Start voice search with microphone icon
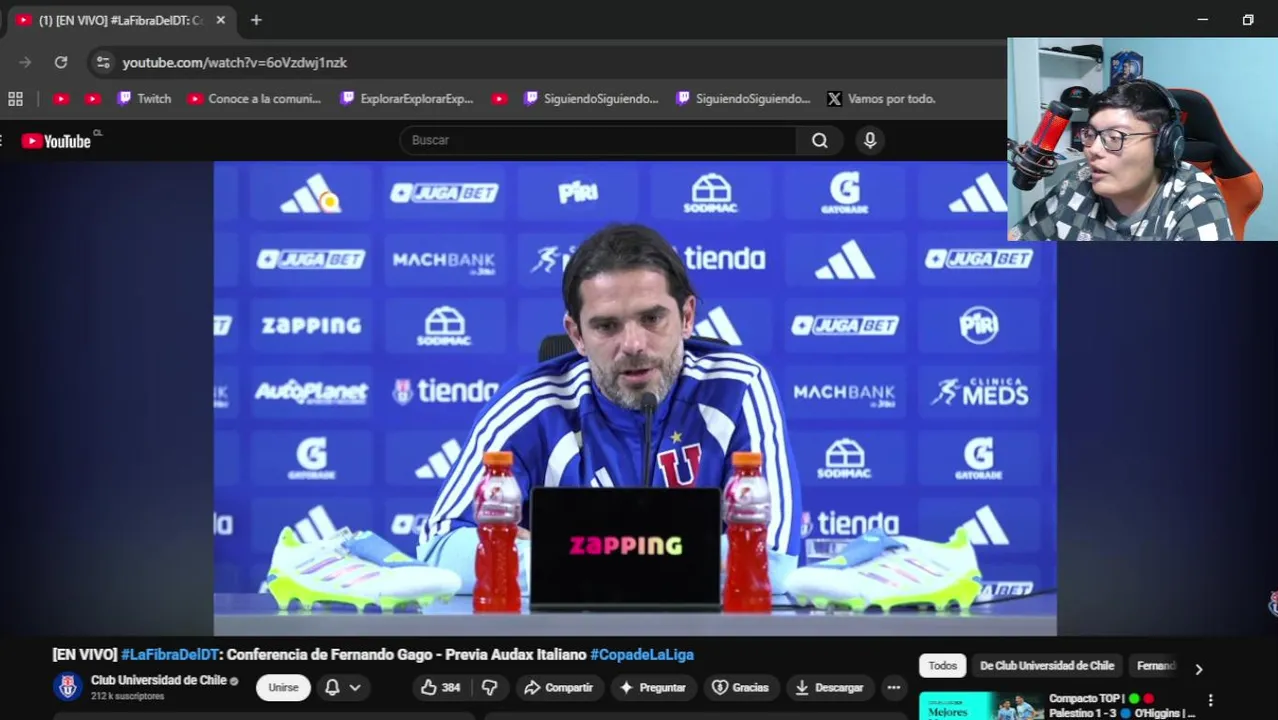 pos(870,140)
